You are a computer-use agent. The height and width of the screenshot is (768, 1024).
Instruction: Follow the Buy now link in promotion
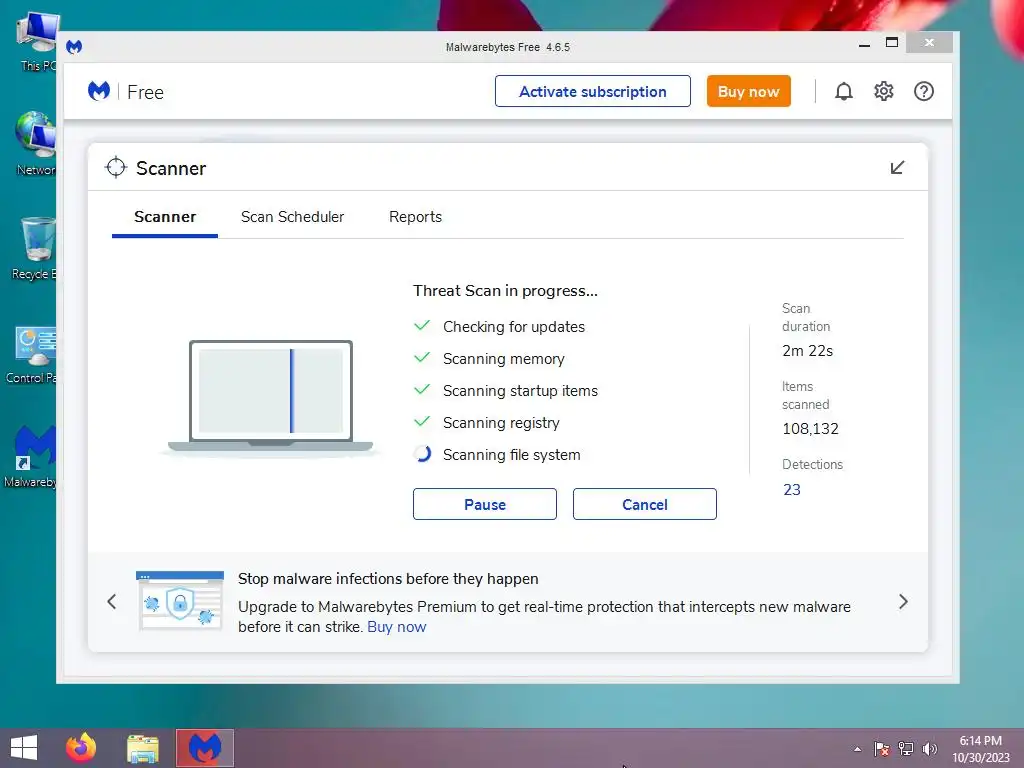coord(396,627)
